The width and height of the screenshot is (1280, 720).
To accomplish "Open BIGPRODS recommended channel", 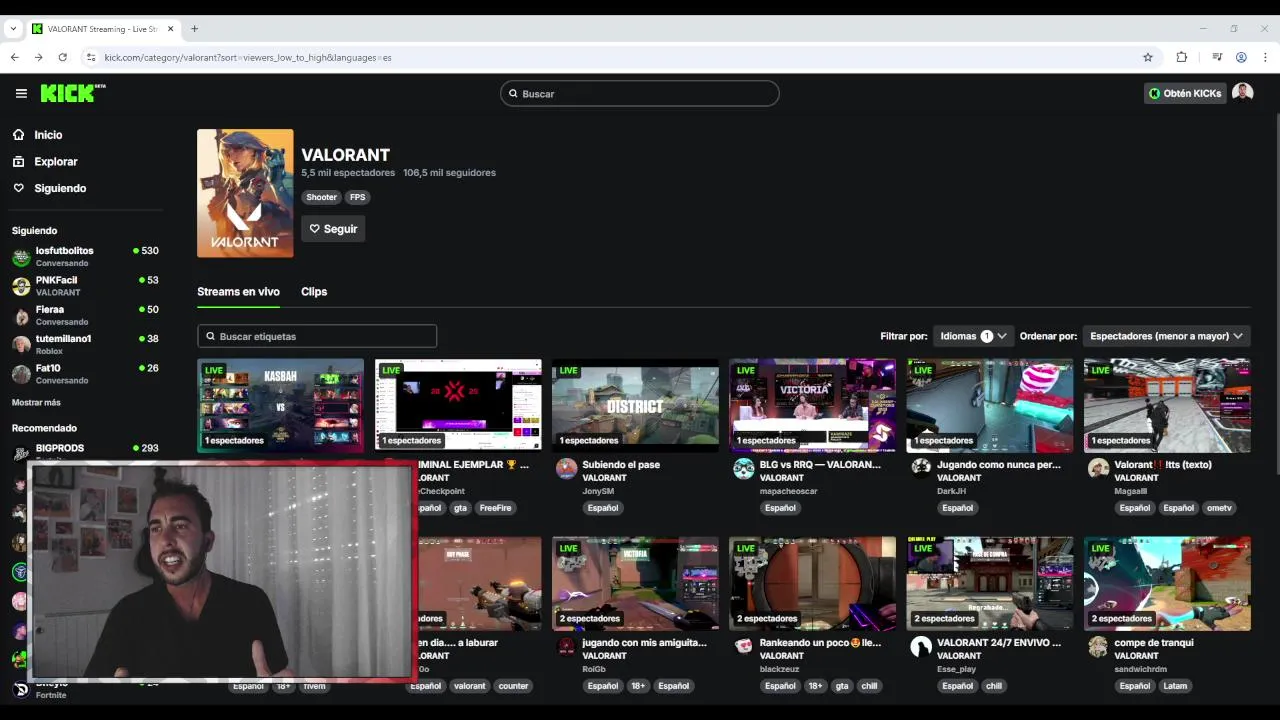I will 85,452.
